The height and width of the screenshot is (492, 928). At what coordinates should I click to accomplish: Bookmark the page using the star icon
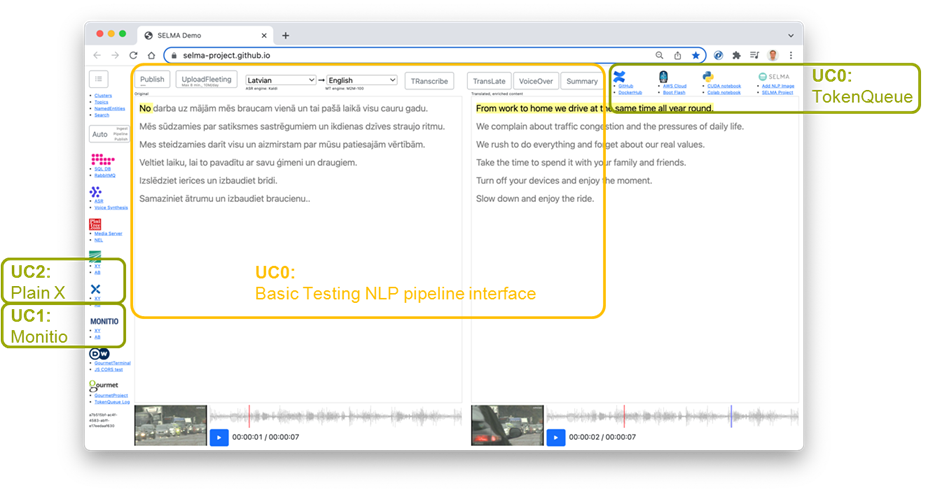point(695,55)
